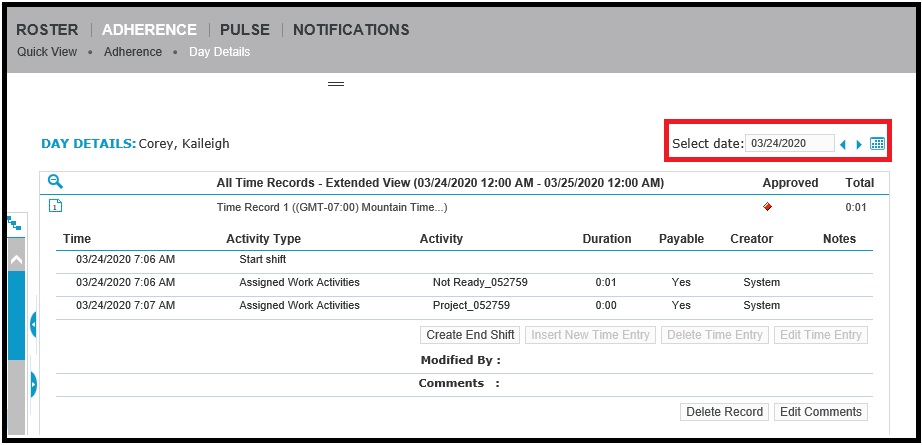Click the Notes column header
The height and width of the screenshot is (445, 922).
pyautogui.click(x=839, y=239)
